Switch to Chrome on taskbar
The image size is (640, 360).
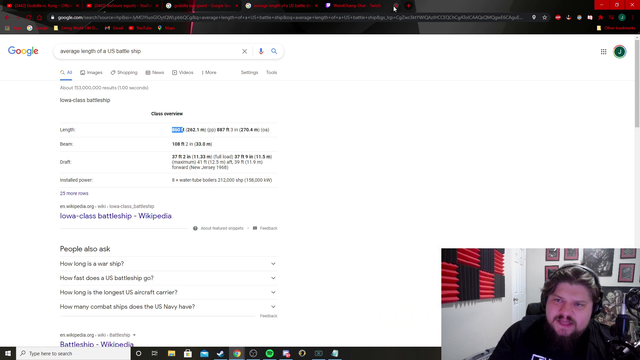click(237, 353)
